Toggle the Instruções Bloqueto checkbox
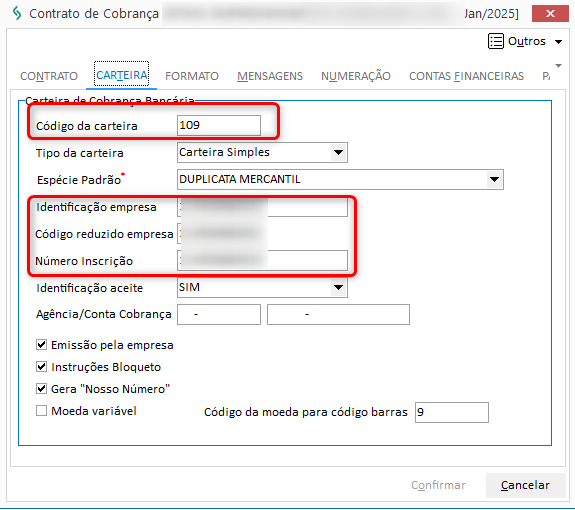This screenshot has height=510, width=575. coord(41,367)
